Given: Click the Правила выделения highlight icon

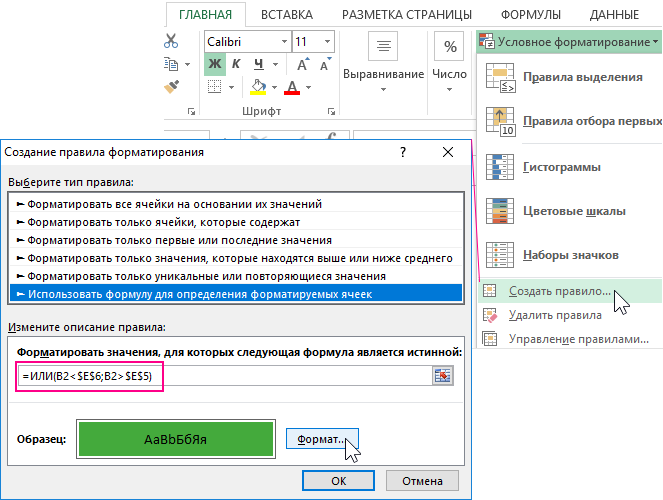Looking at the screenshot, I should [500, 77].
